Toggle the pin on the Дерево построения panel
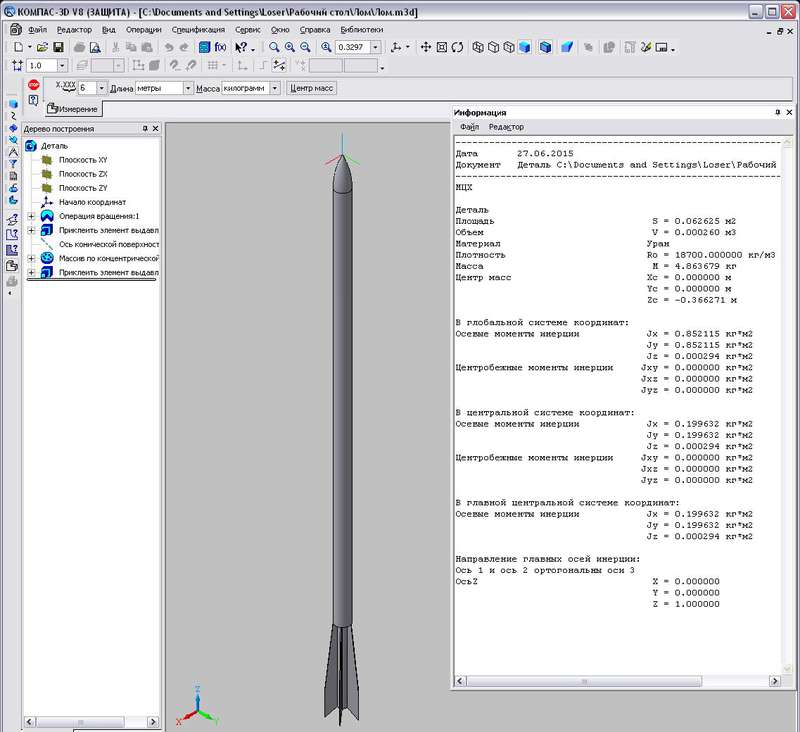 [x=145, y=129]
